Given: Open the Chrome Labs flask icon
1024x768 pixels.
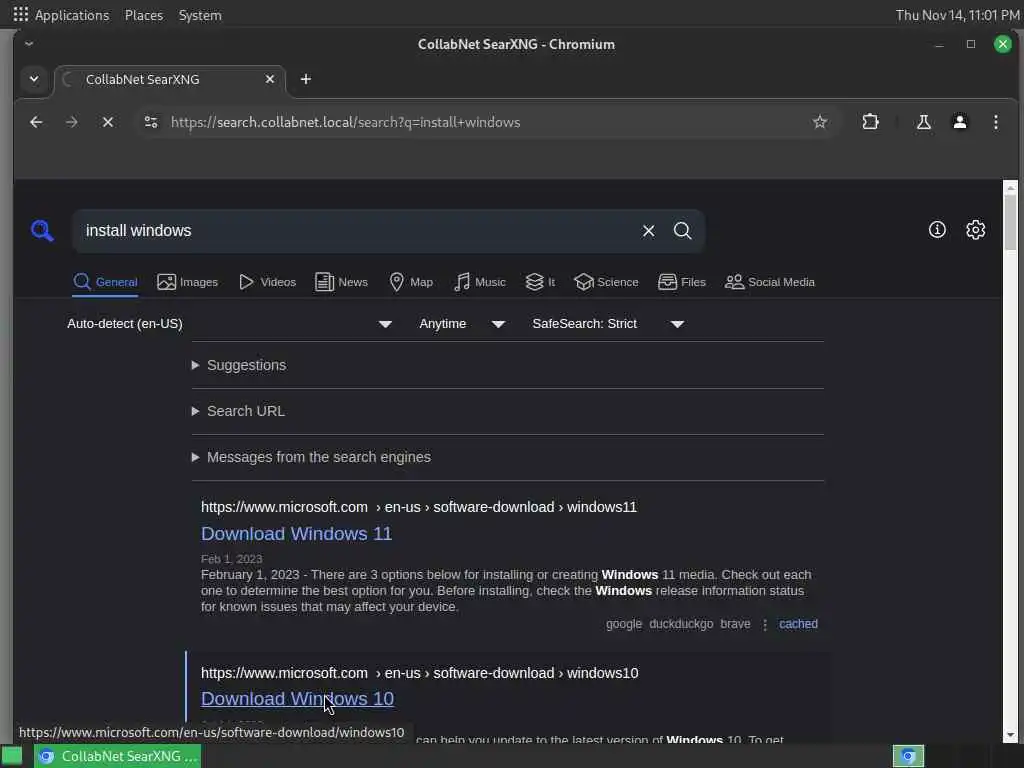Looking at the screenshot, I should tap(923, 122).
